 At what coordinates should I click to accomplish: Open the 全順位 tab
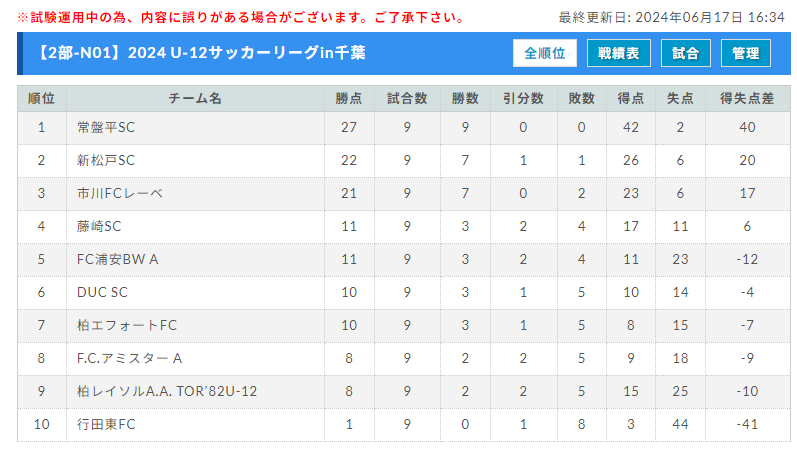(544, 53)
